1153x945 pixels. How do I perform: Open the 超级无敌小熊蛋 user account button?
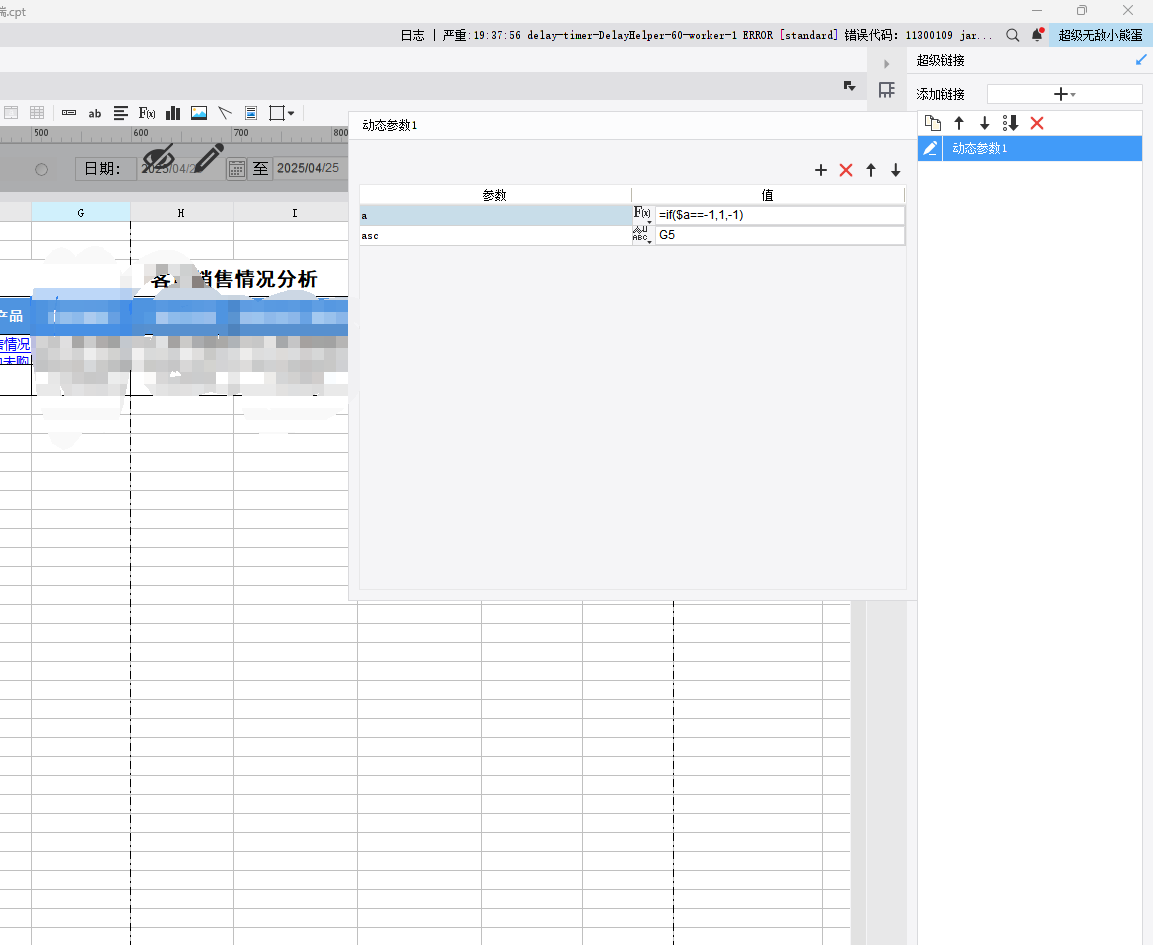pos(1100,35)
